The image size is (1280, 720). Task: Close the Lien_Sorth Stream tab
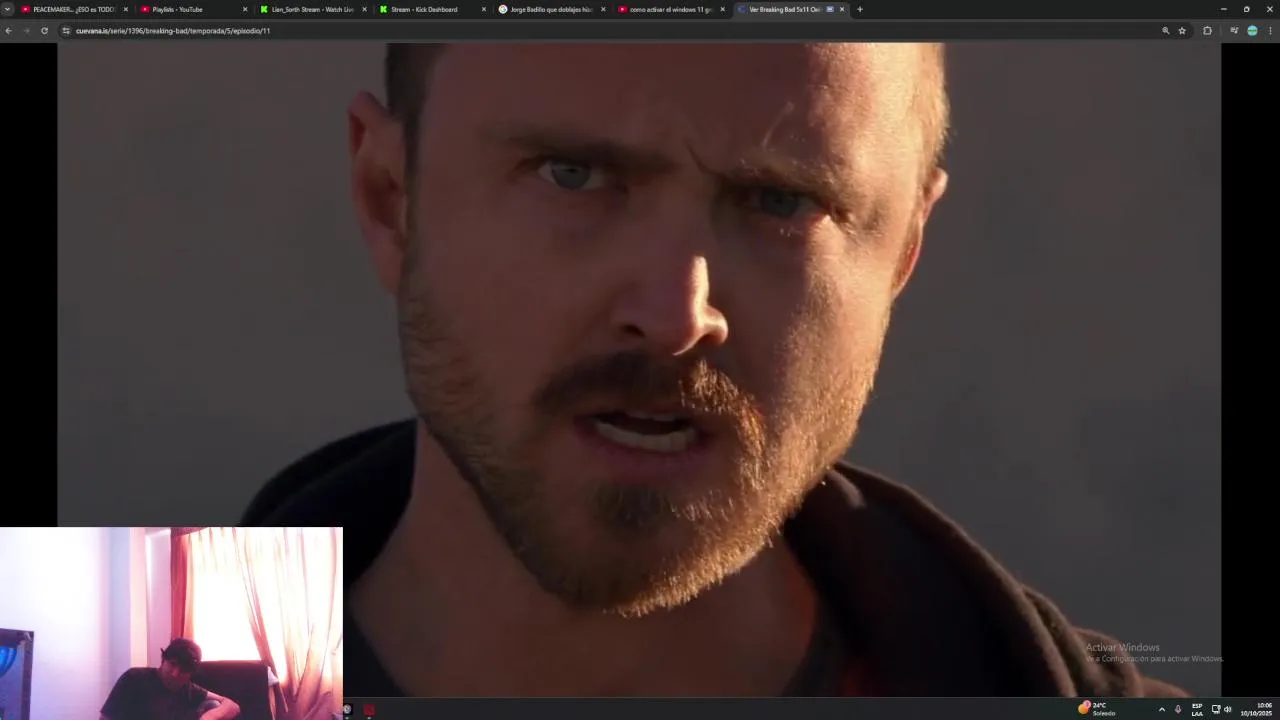click(364, 9)
